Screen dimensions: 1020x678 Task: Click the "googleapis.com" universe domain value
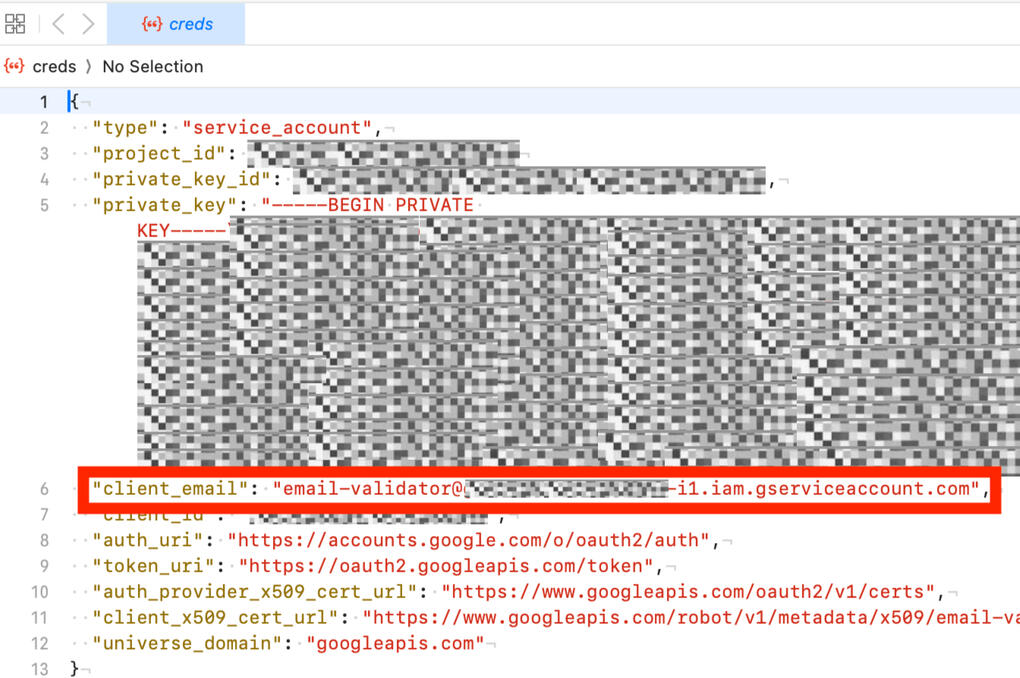pos(395,643)
